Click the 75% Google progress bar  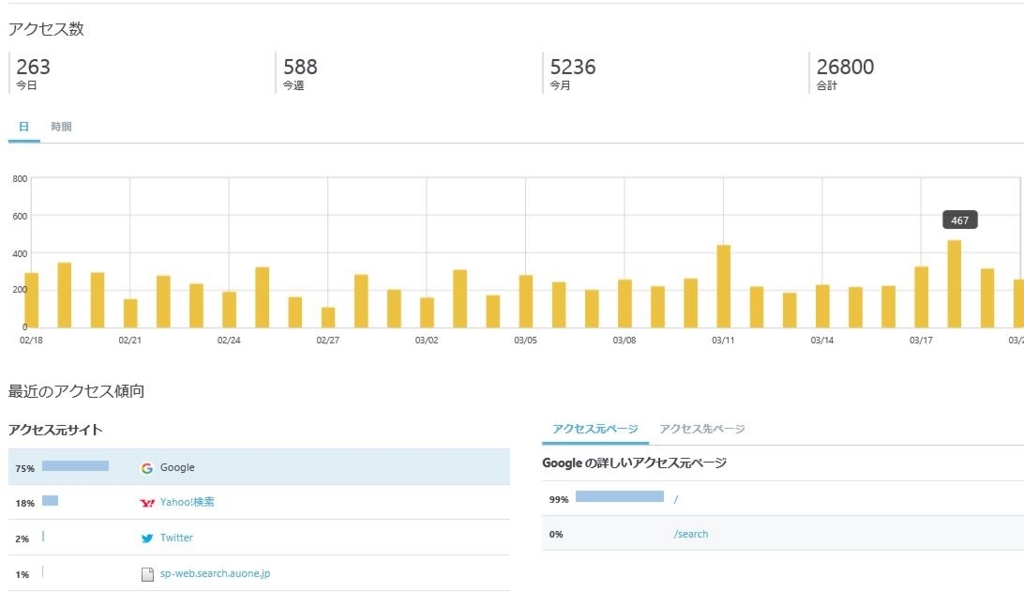click(x=75, y=466)
